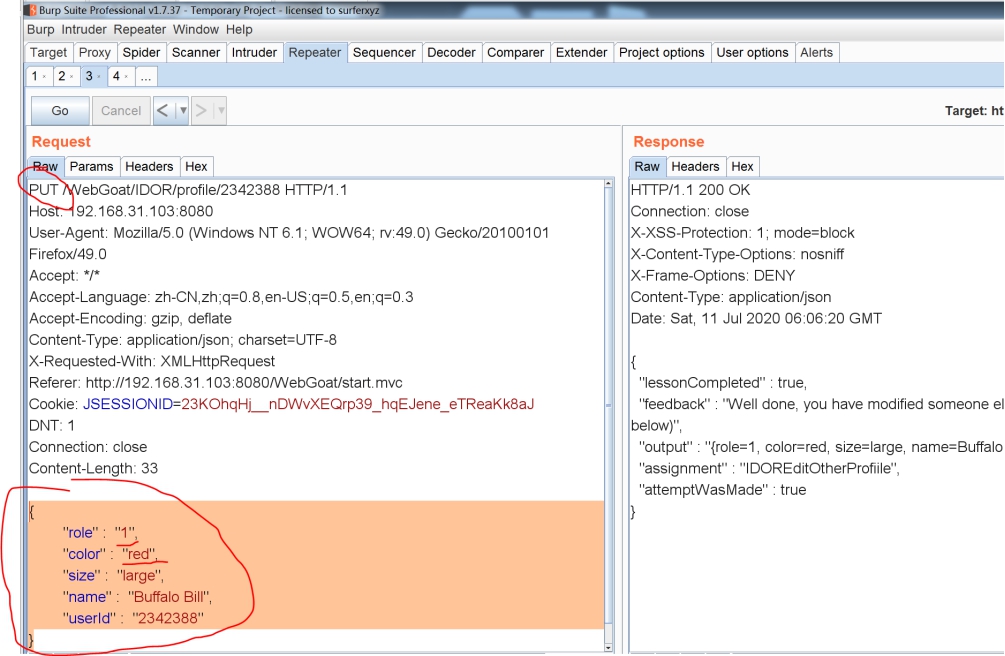Switch to the Scanner tab

(195, 53)
